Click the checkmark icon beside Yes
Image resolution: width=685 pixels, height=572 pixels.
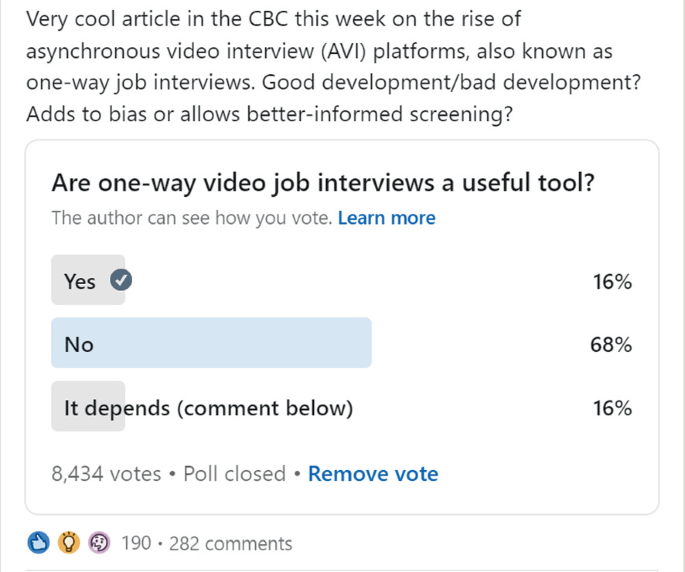pos(120,281)
